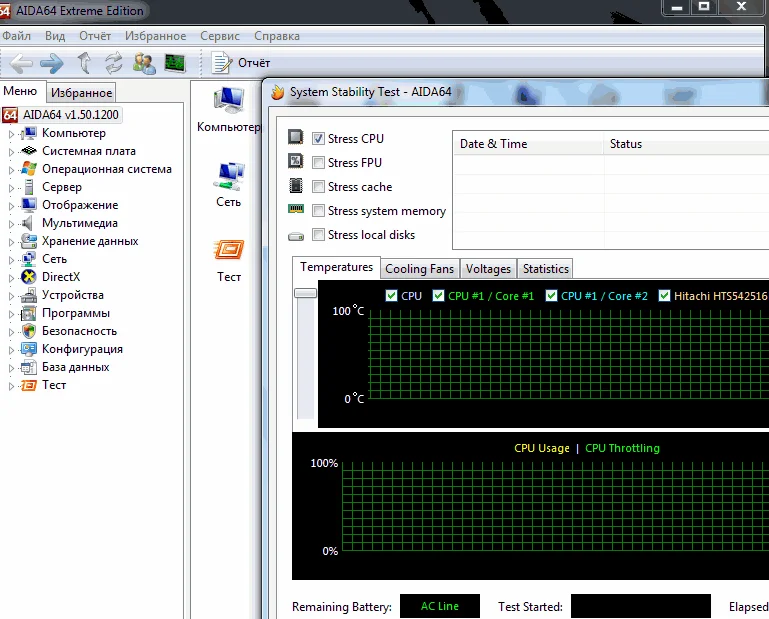Open the Справка menu

point(277,36)
